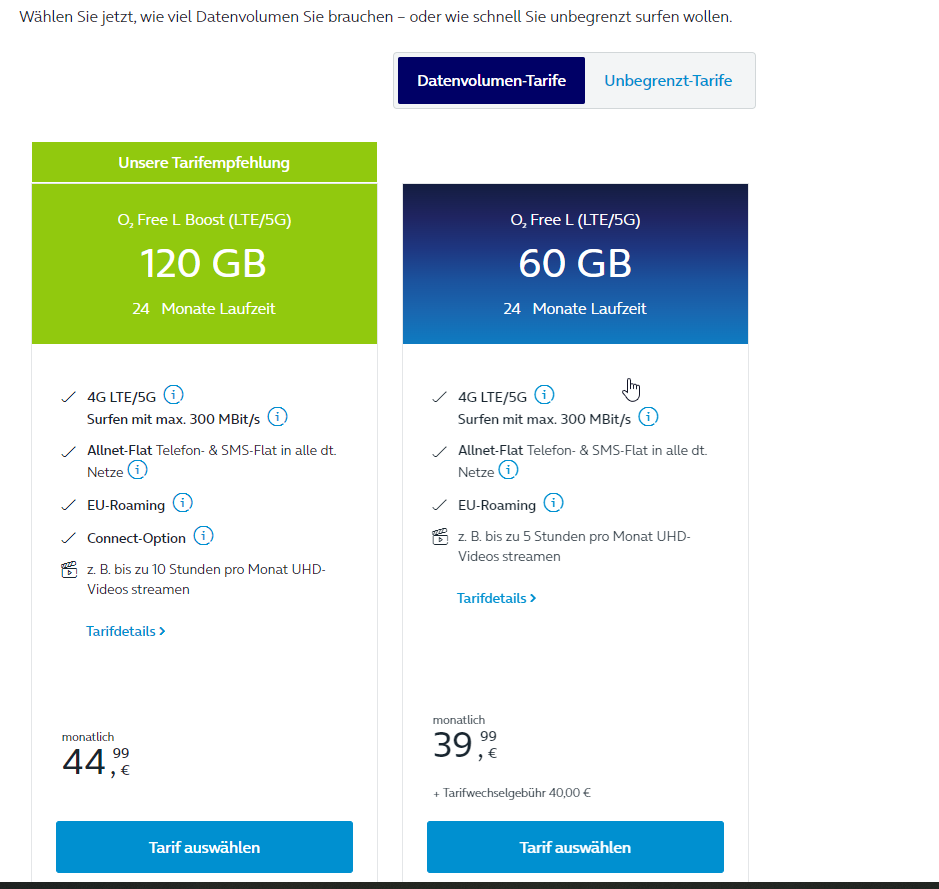Click checkmark beside EU-Roaming in 120 GB plan
Screen dimensions: 939x889
pyautogui.click(x=69, y=505)
